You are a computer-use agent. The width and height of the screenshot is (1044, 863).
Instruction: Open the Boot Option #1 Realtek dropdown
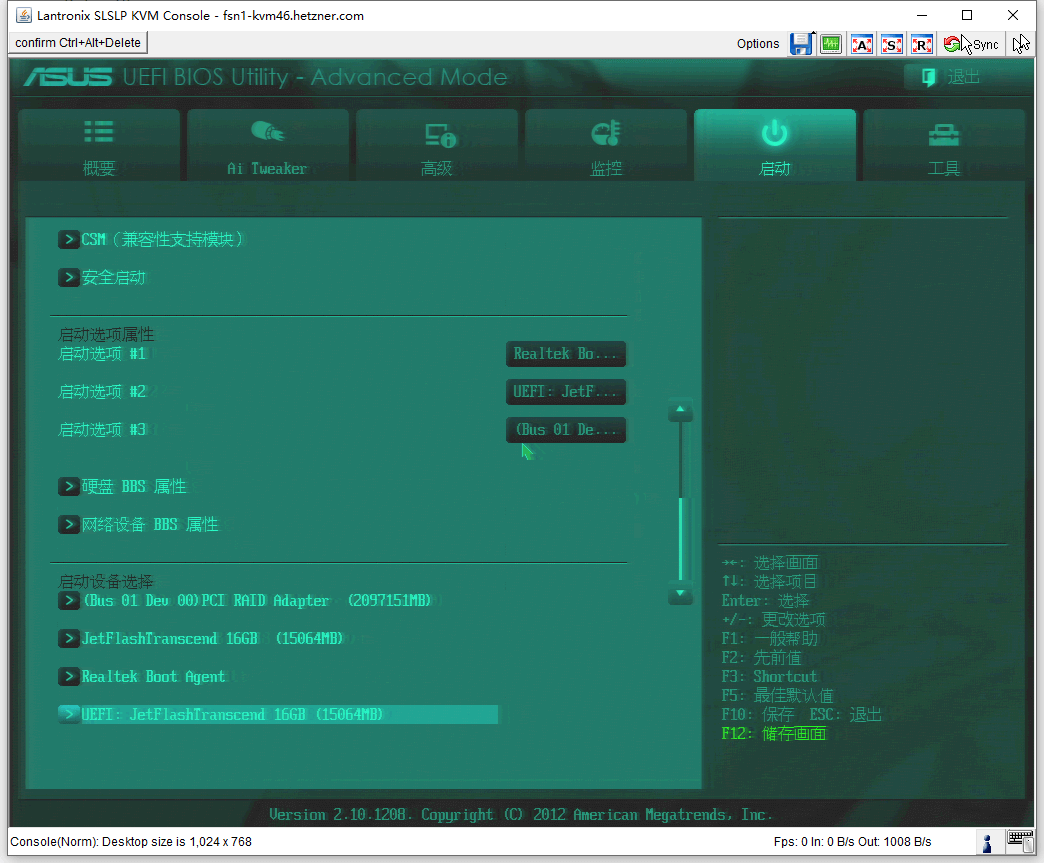(566, 354)
